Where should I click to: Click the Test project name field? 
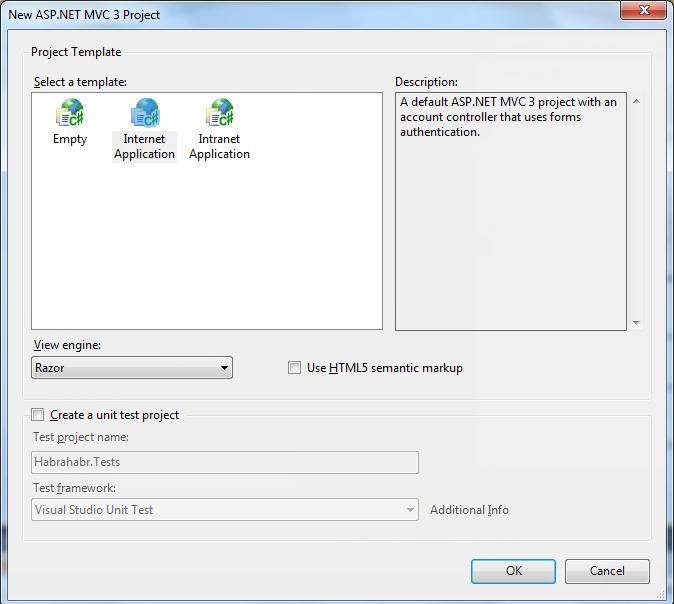(225, 462)
